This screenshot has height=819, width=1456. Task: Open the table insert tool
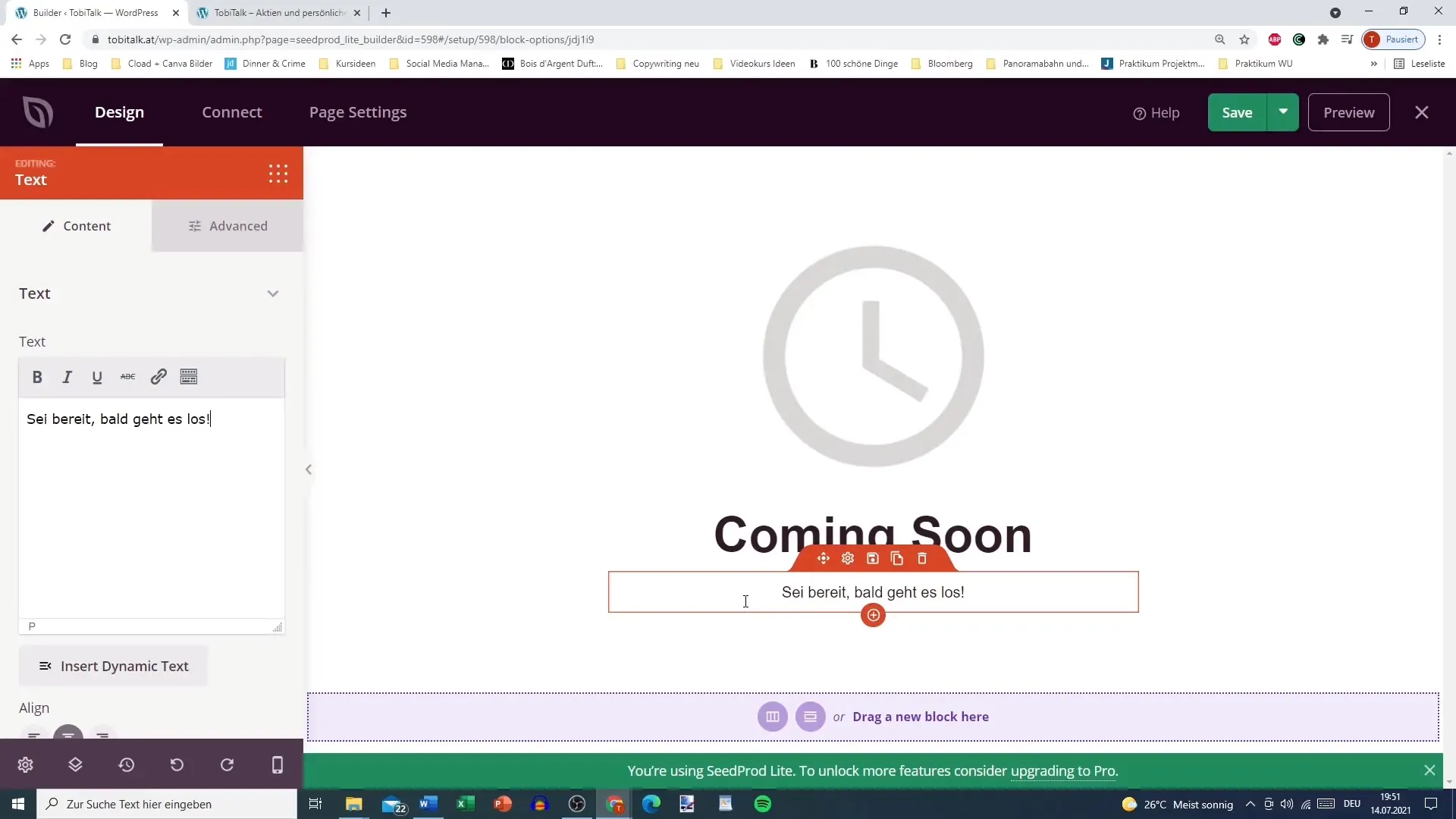coord(189,377)
